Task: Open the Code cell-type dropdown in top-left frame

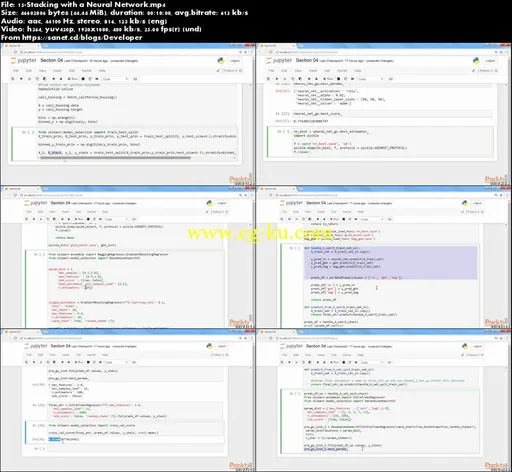Action: tap(115, 79)
